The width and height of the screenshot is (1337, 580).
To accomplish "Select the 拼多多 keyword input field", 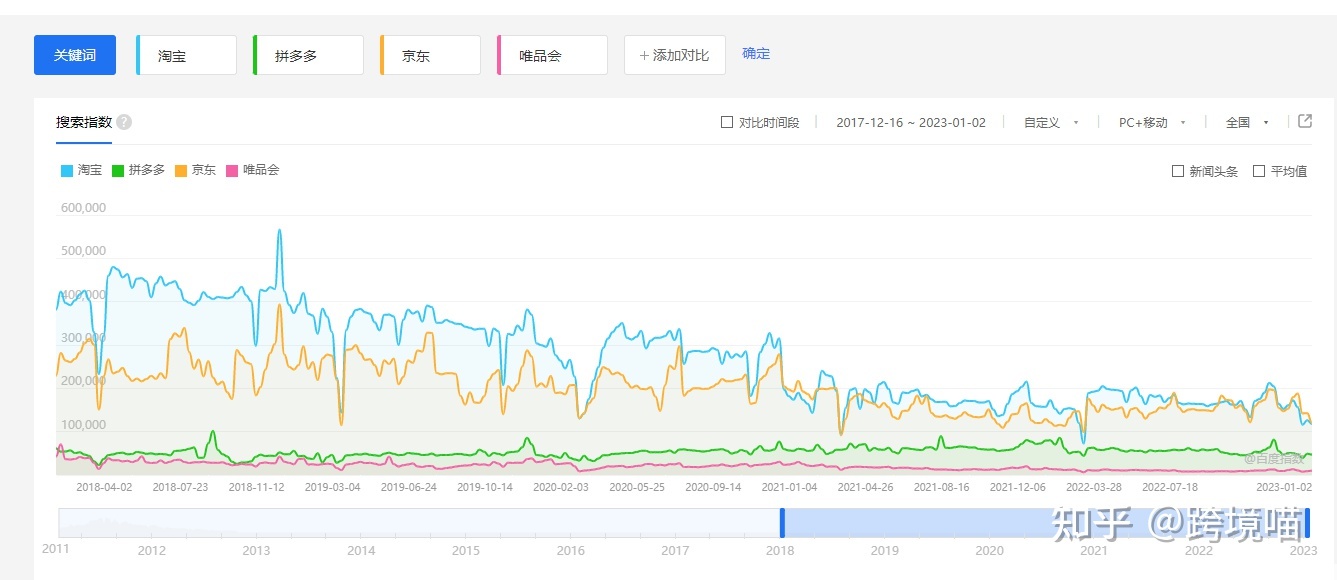I will click(309, 55).
